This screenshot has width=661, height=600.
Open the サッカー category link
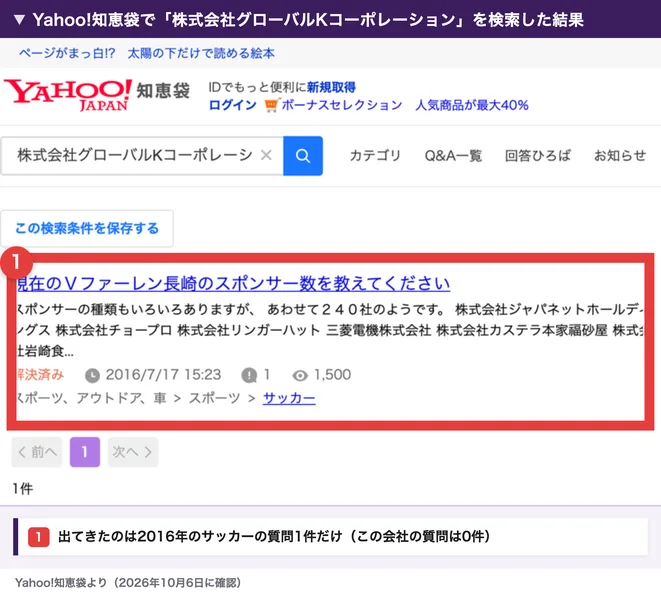289,398
